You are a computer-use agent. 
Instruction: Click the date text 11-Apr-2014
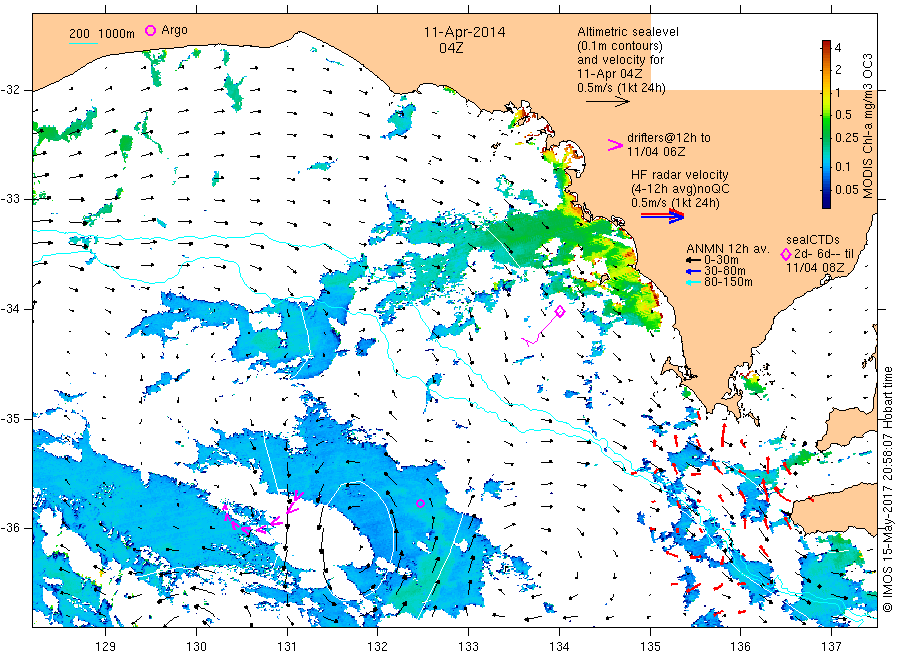[464, 32]
